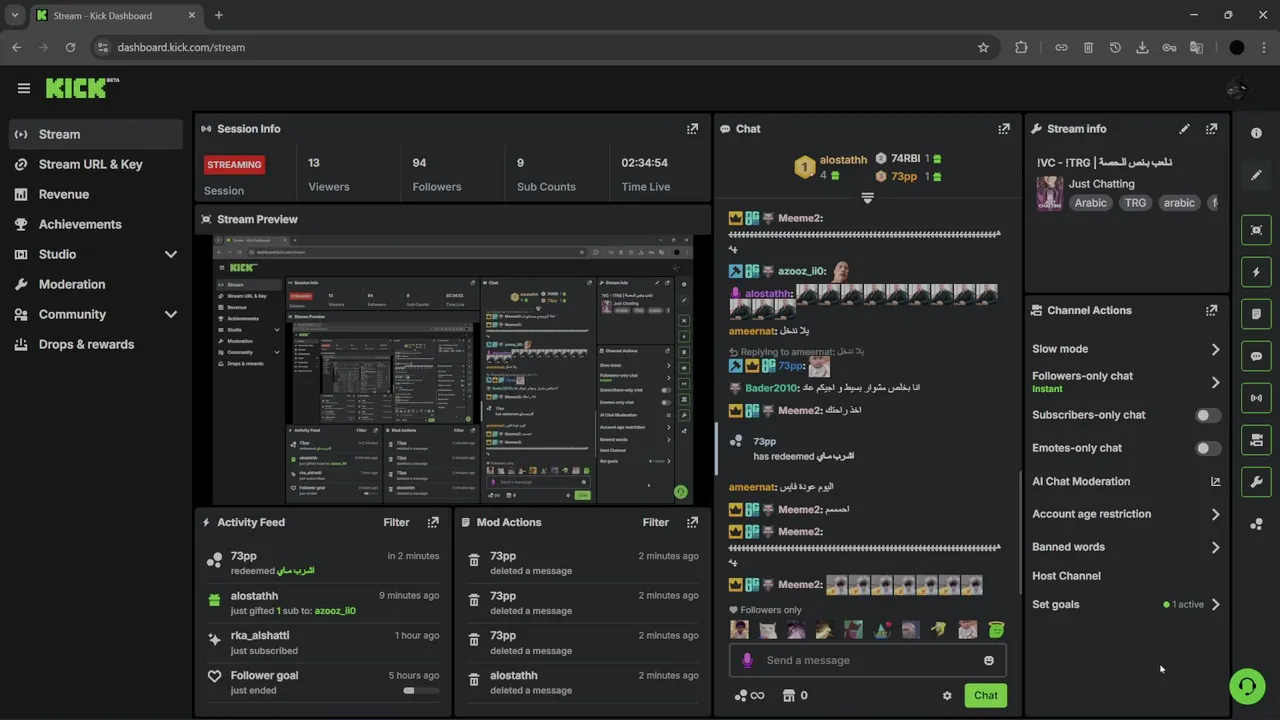
Task: Open Achievements page
Action: tap(95, 224)
